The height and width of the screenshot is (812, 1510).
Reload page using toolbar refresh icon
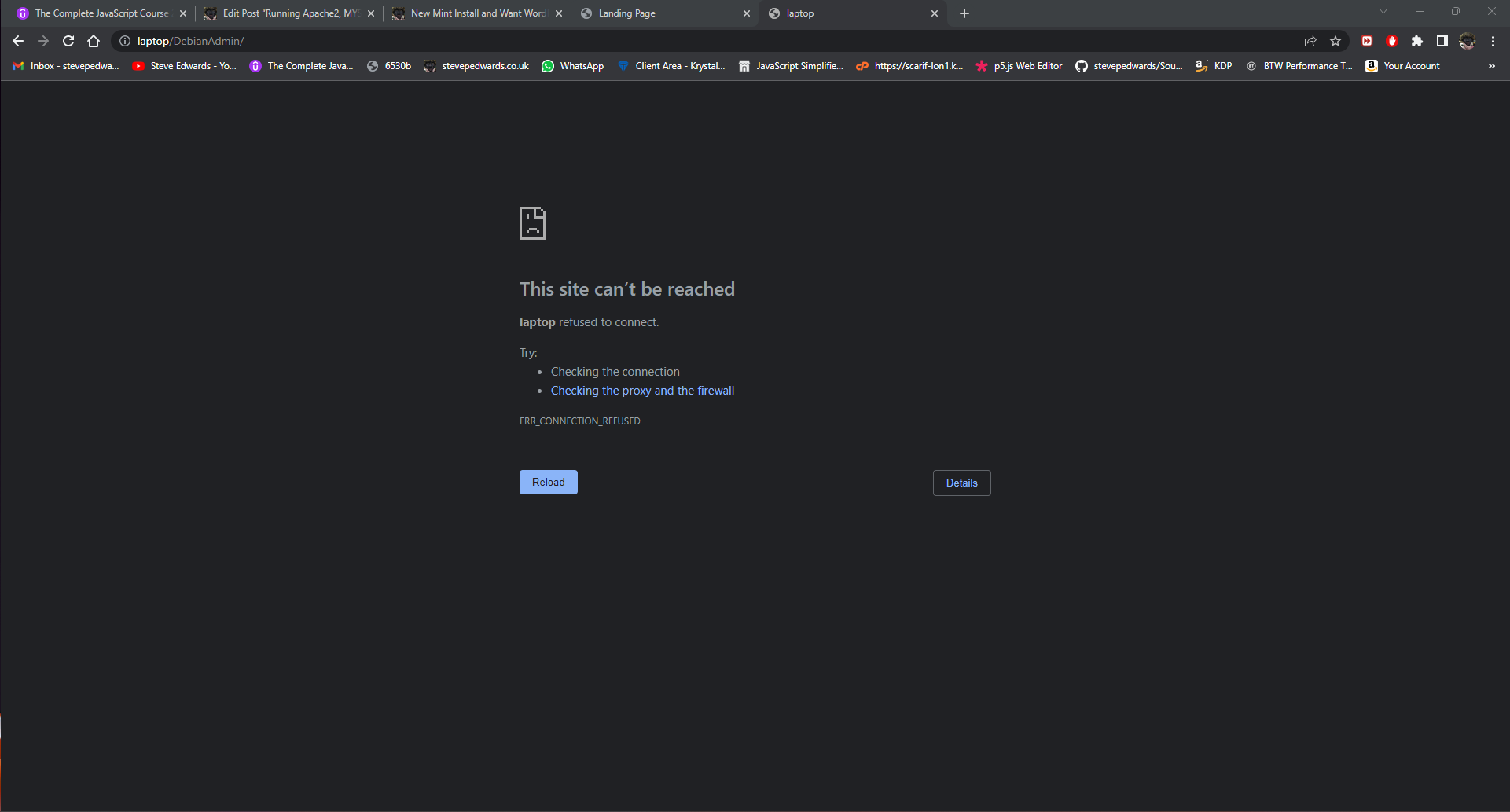pos(68,41)
